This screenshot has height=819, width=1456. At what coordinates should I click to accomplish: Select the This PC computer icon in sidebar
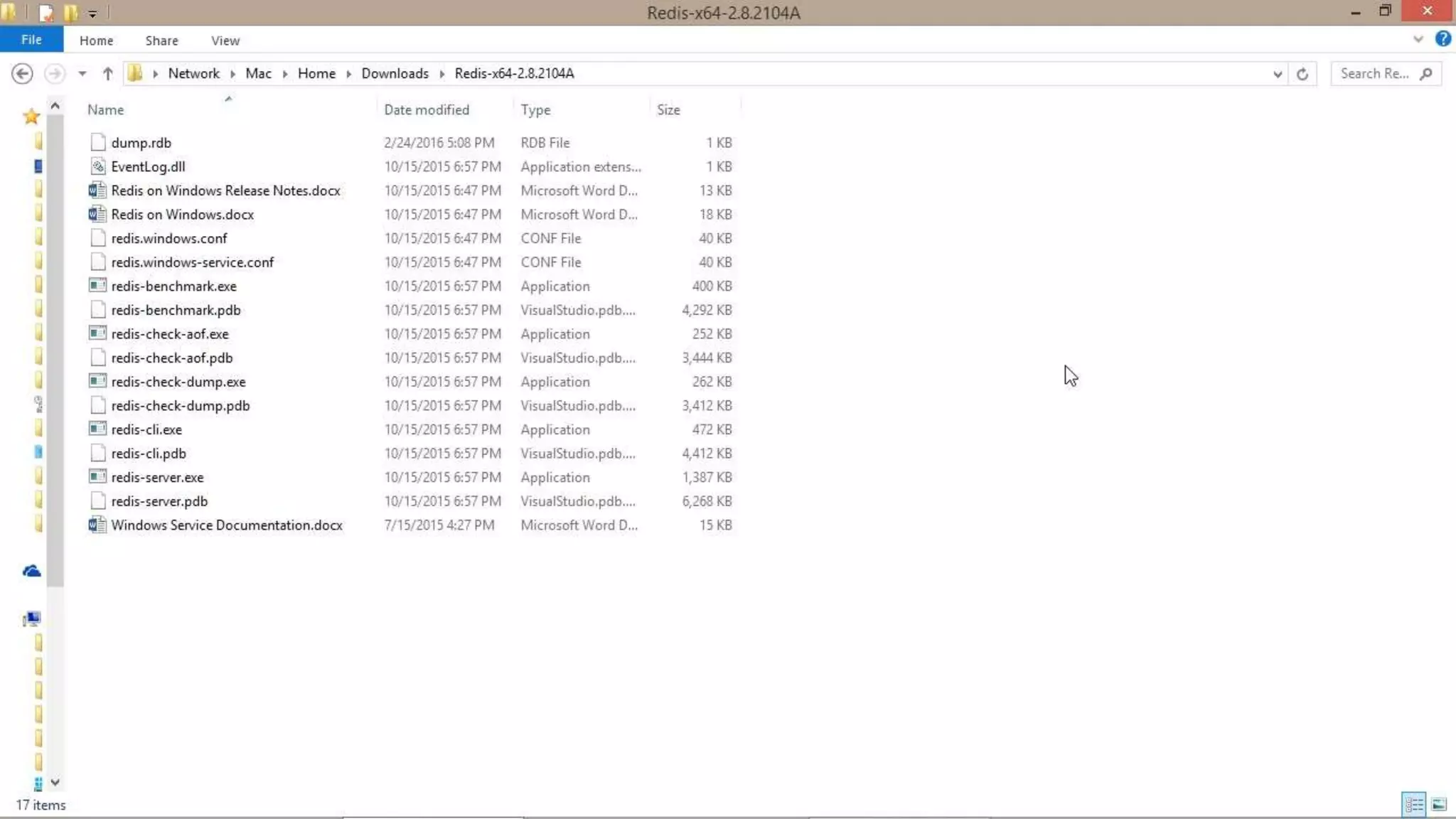[31, 619]
